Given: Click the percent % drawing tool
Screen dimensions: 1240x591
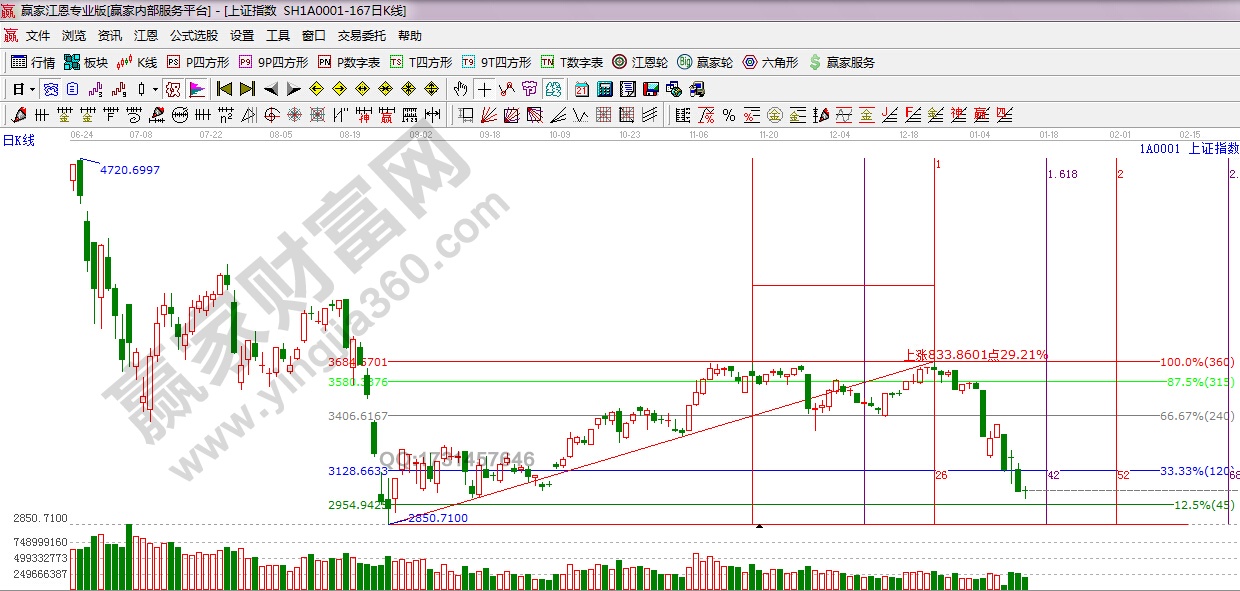Looking at the screenshot, I should [729, 115].
